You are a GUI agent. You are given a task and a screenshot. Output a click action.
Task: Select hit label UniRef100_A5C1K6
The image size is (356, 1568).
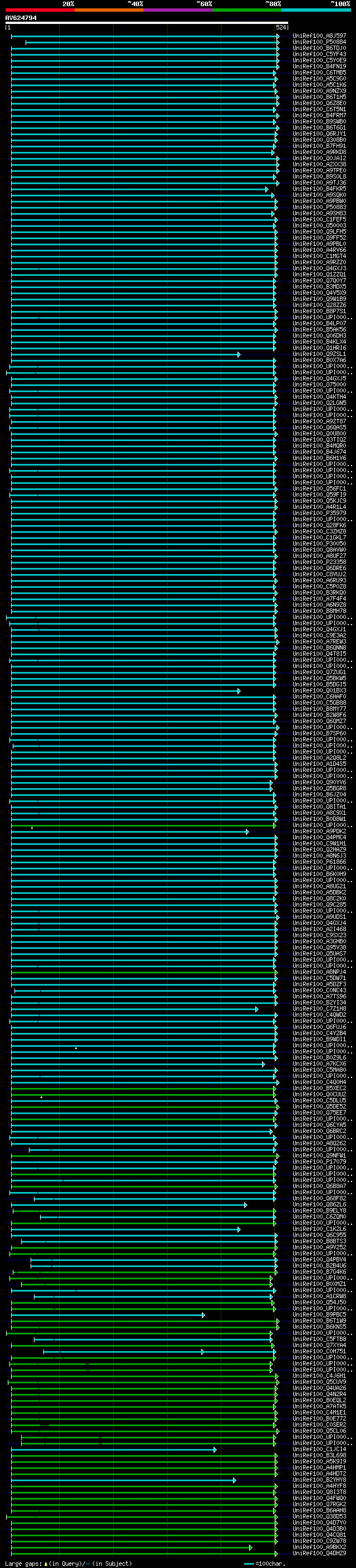click(x=319, y=85)
